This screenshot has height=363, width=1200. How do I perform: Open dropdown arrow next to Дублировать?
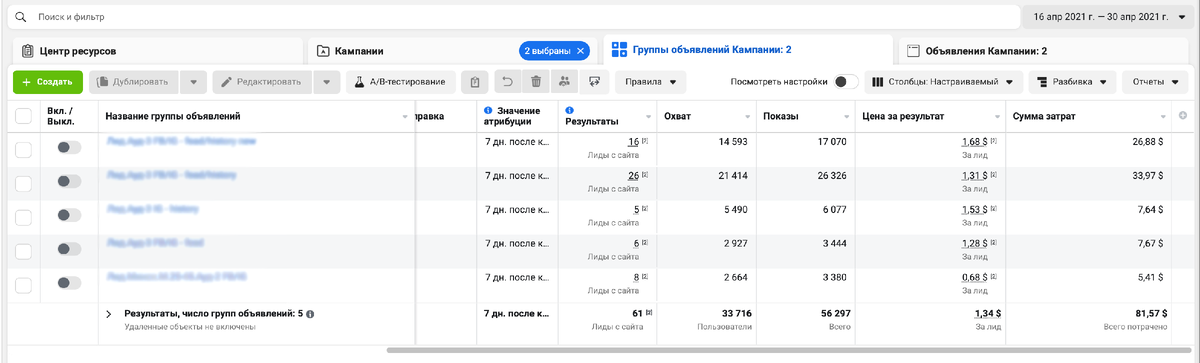coord(195,82)
